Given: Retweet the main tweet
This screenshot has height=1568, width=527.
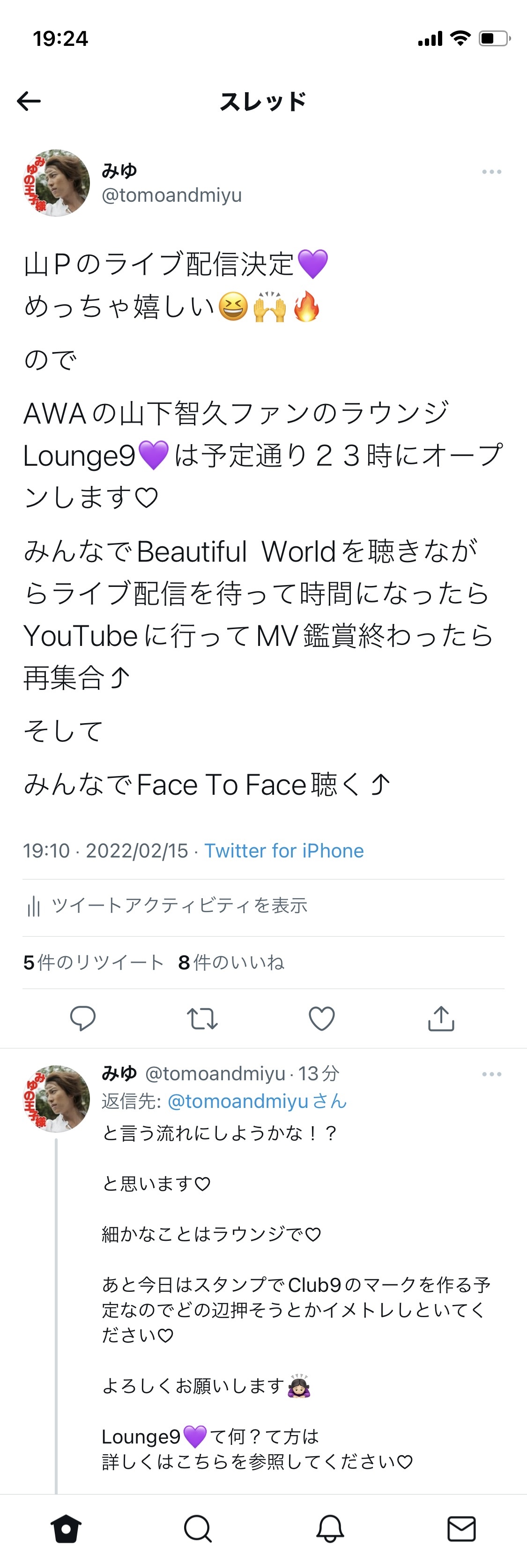Looking at the screenshot, I should point(201,1018).
